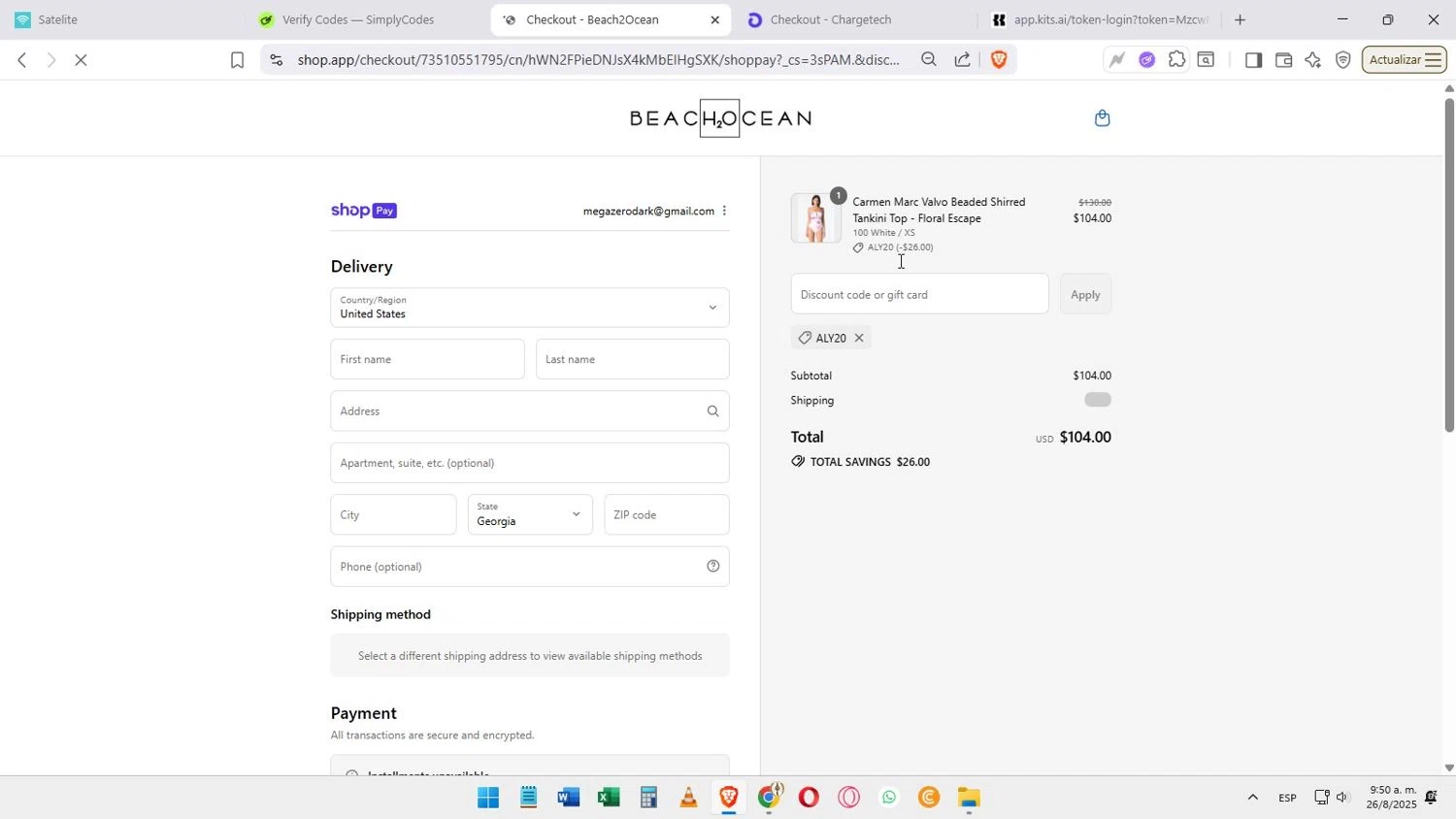
Task: Open Excel from the taskbar
Action: (609, 798)
